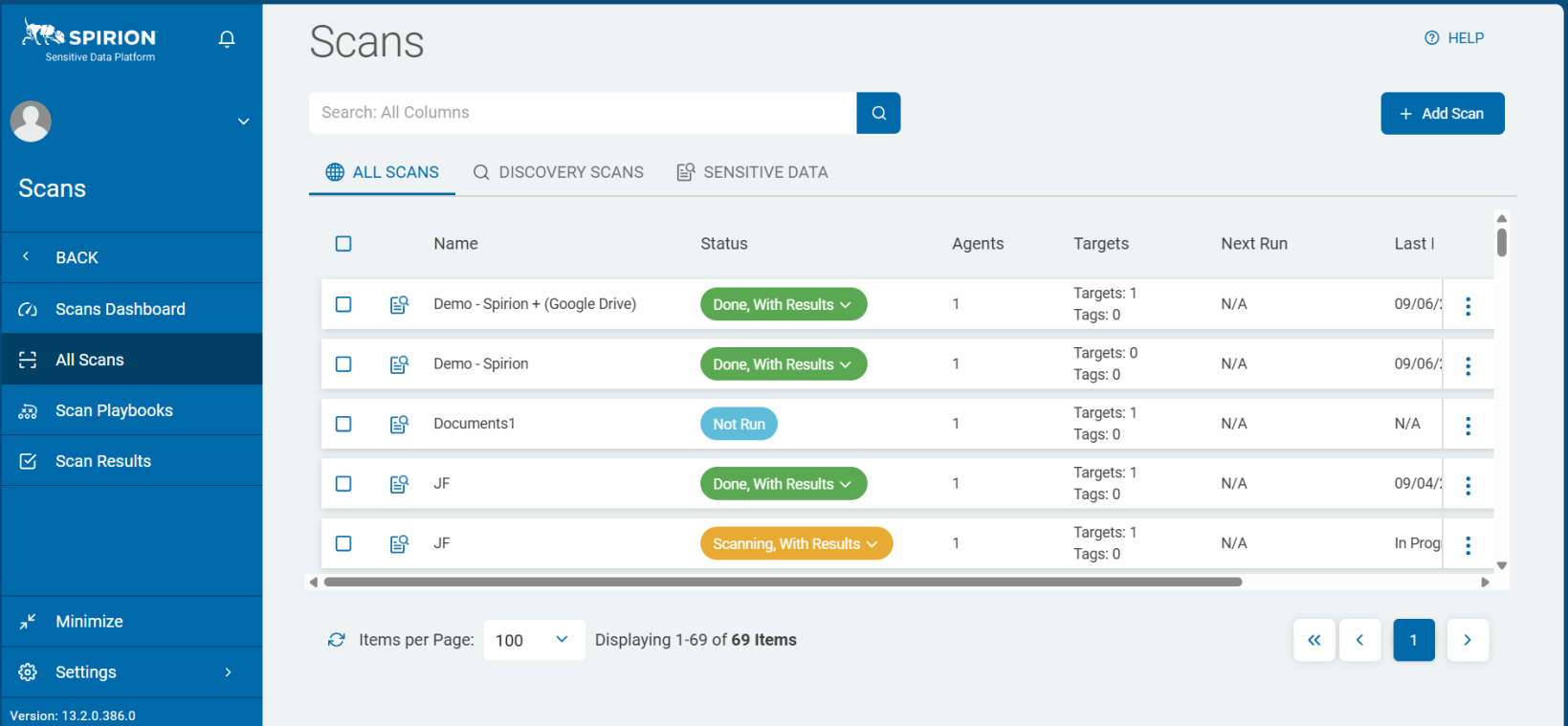1568x726 pixels.
Task: Toggle the select-all checkbox in header
Action: coord(343,244)
